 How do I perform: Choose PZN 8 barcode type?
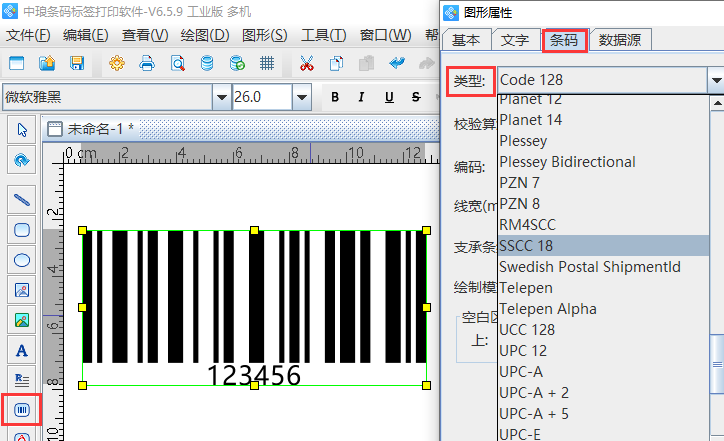point(603,204)
